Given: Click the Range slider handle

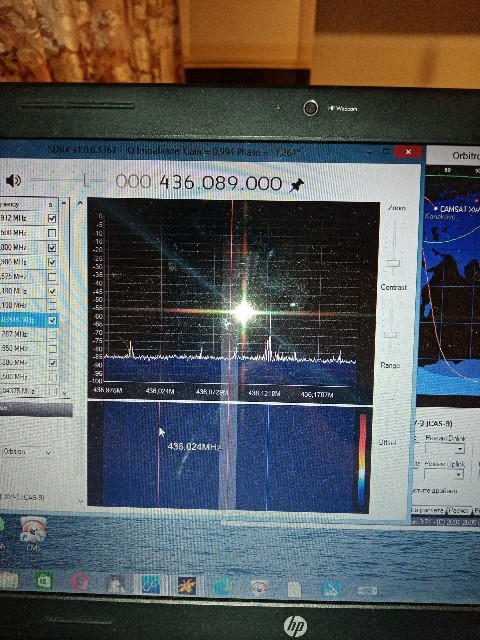Looking at the screenshot, I should (388, 396).
